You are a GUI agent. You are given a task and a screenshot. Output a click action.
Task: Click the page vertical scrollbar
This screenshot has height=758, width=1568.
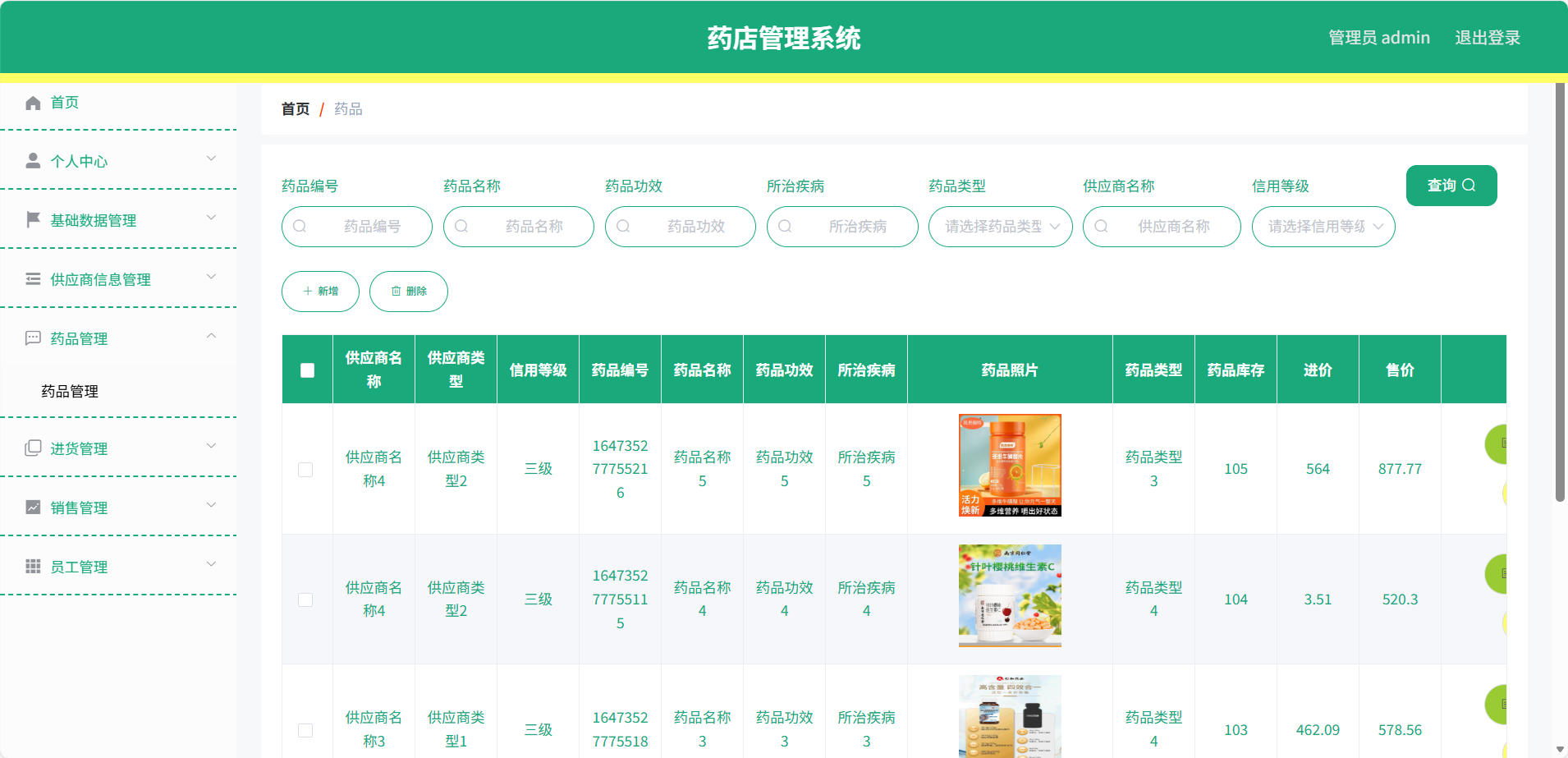(1561, 292)
